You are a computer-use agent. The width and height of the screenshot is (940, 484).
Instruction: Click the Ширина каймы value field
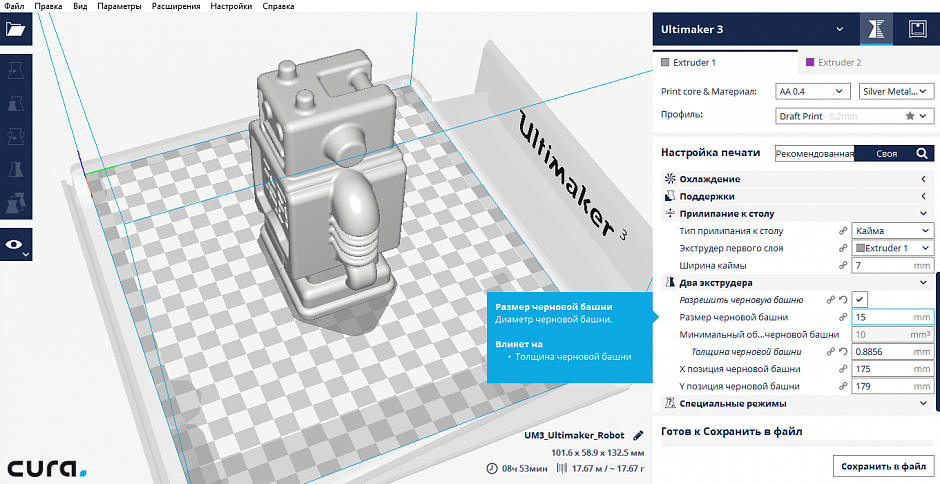click(x=892, y=266)
